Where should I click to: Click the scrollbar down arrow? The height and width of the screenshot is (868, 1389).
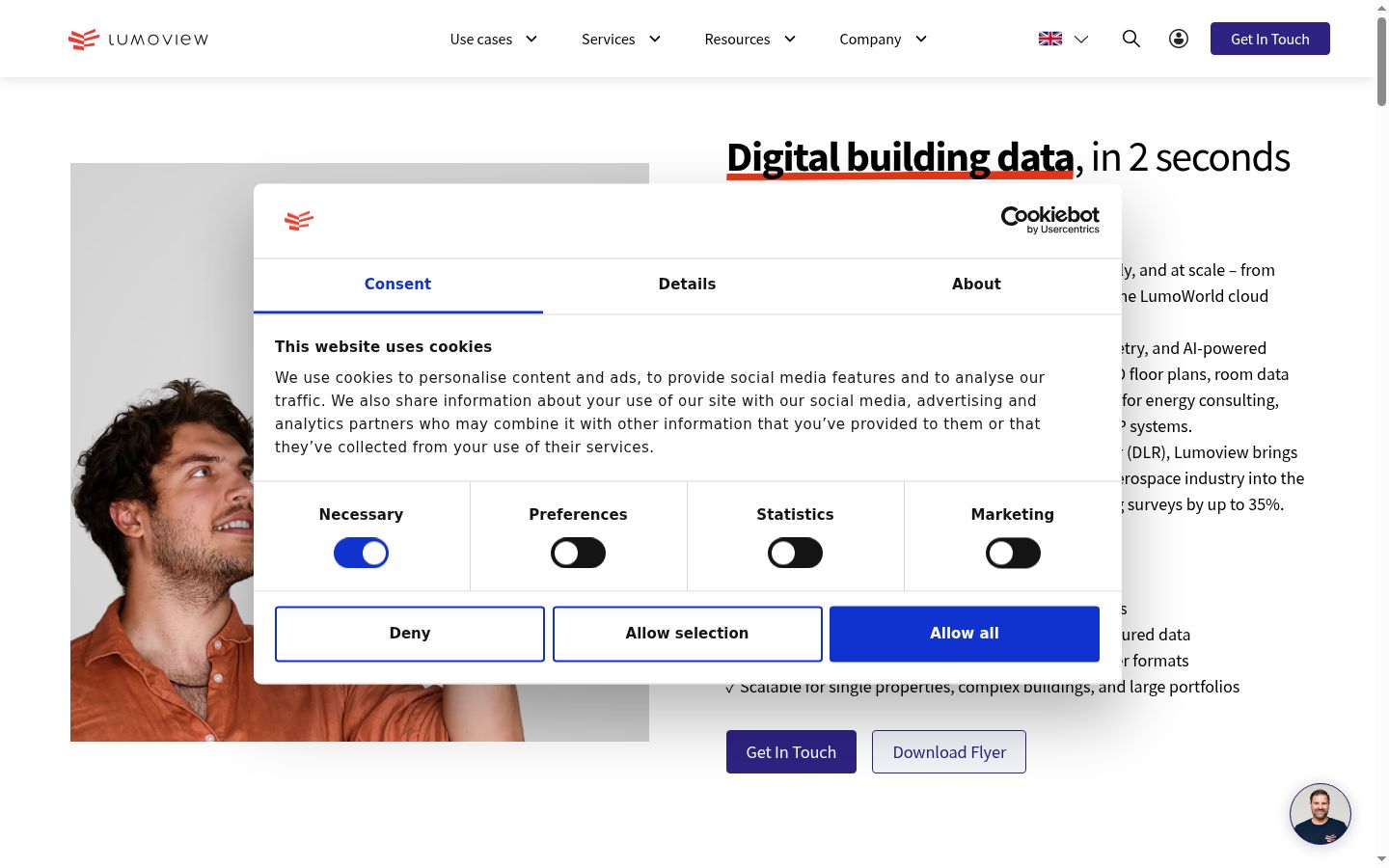pos(1381,858)
